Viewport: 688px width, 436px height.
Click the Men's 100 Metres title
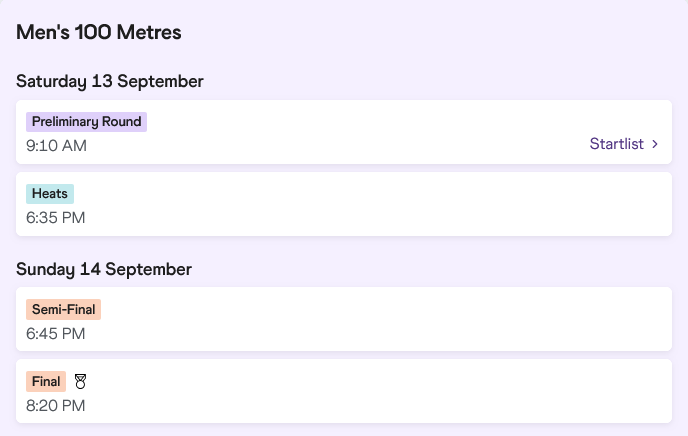[99, 32]
